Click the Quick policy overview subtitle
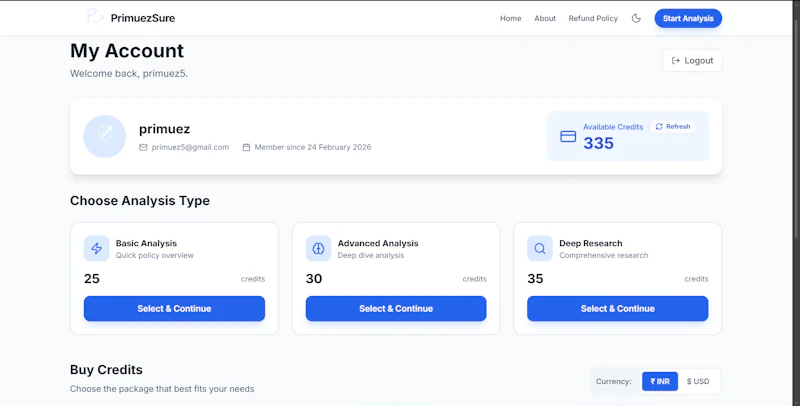The image size is (800, 406). tap(155, 256)
